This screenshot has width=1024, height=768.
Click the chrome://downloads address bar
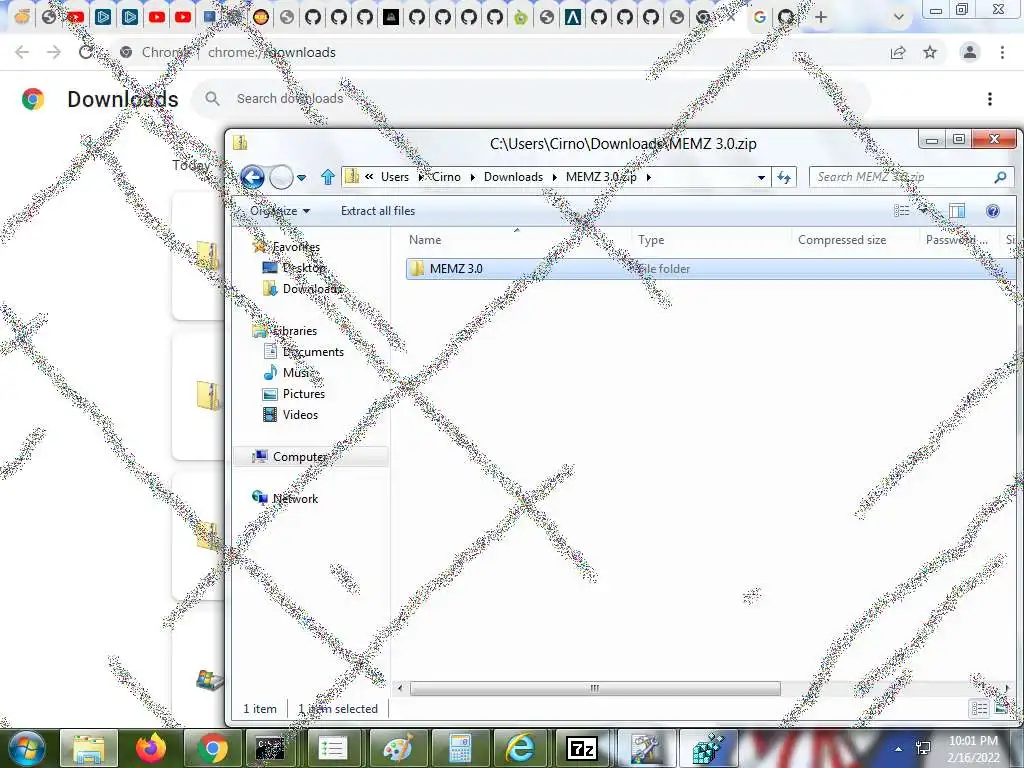496,52
